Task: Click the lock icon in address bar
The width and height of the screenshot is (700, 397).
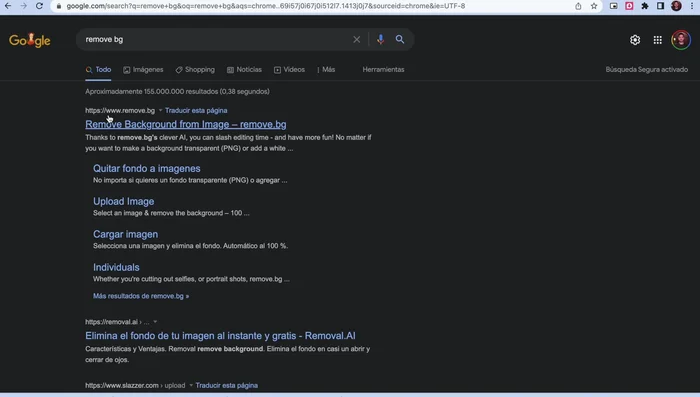Action: (58, 6)
